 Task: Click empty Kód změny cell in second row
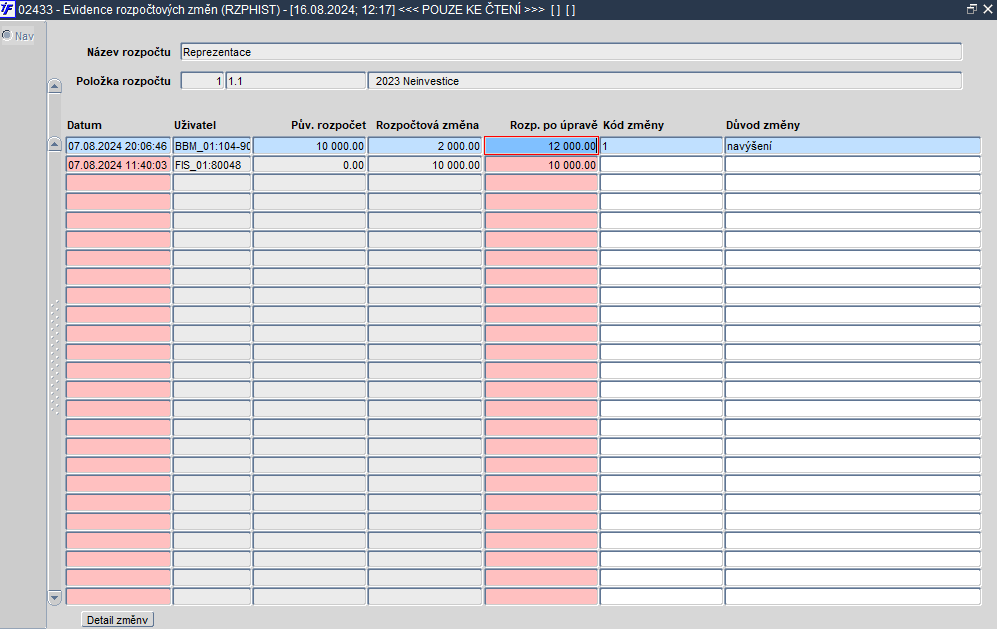661,165
